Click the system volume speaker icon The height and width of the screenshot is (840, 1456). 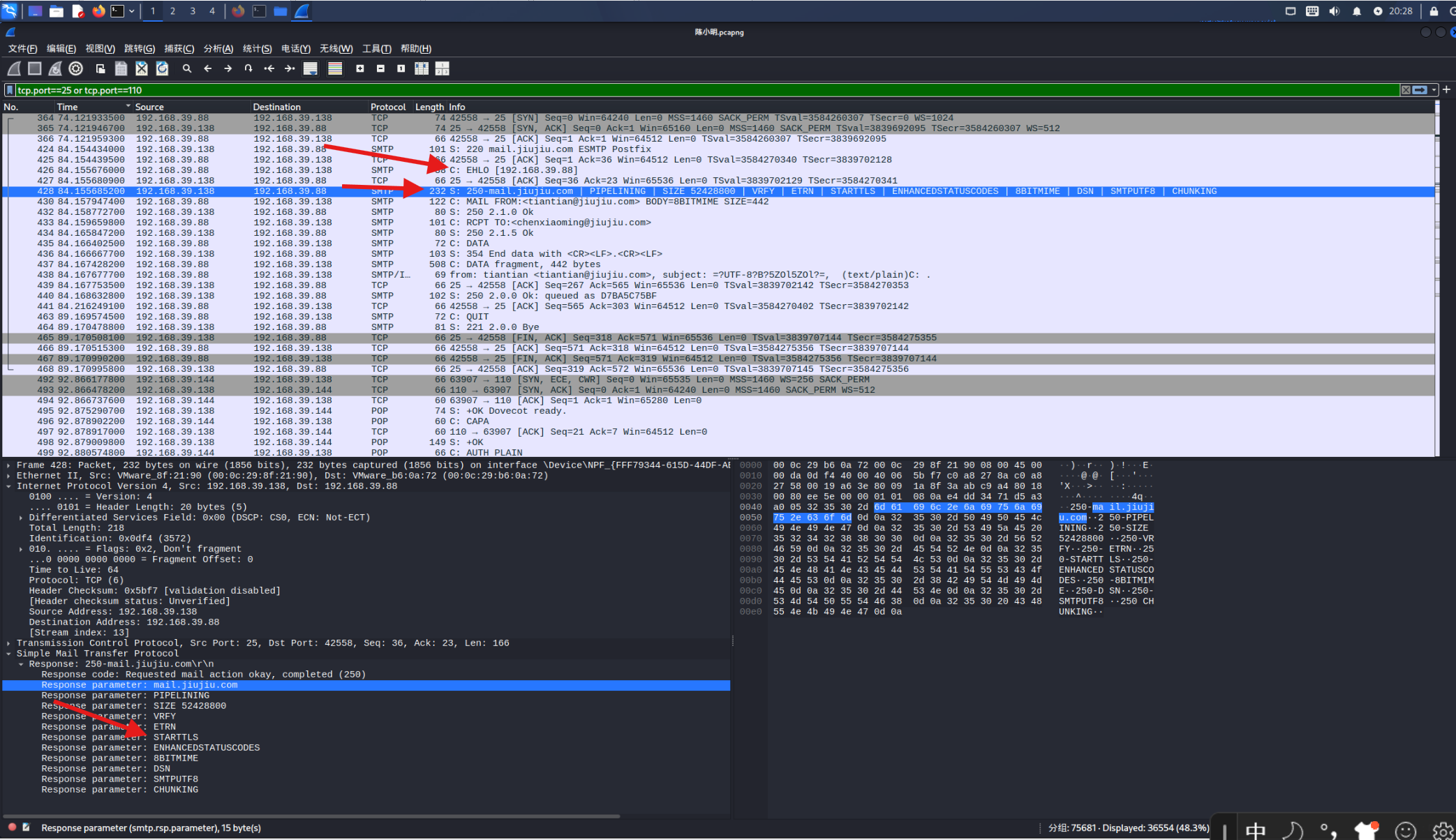(x=1334, y=11)
